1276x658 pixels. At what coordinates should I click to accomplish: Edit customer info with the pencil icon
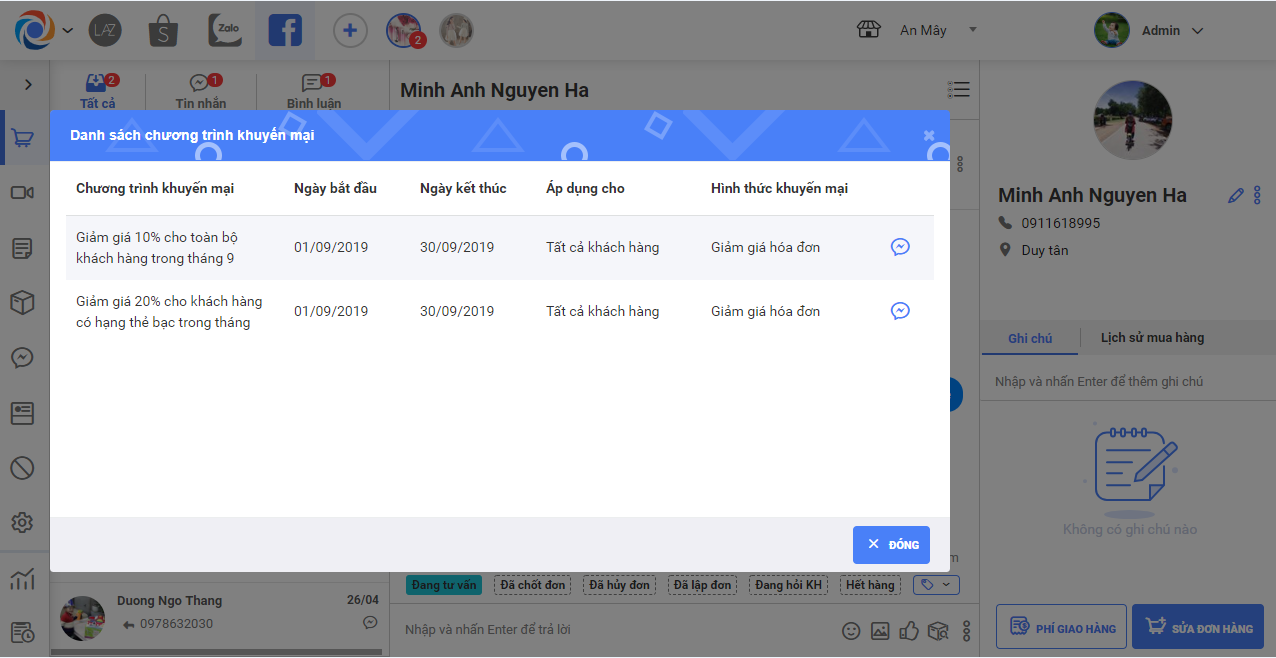tap(1236, 196)
